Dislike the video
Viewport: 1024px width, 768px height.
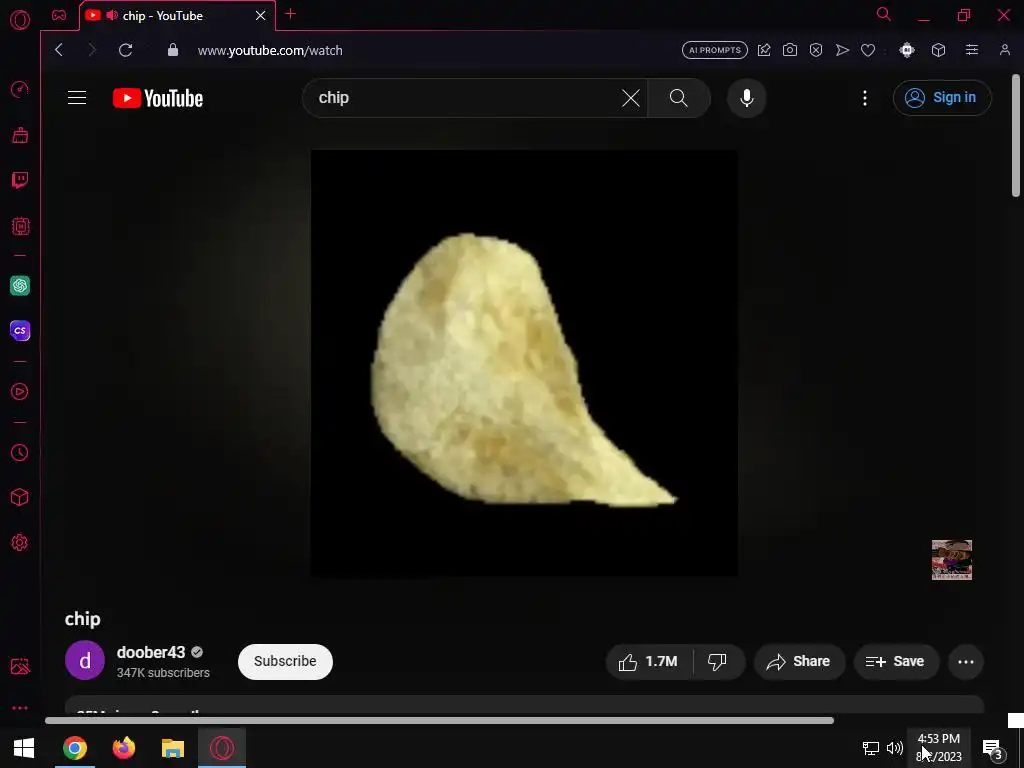717,662
